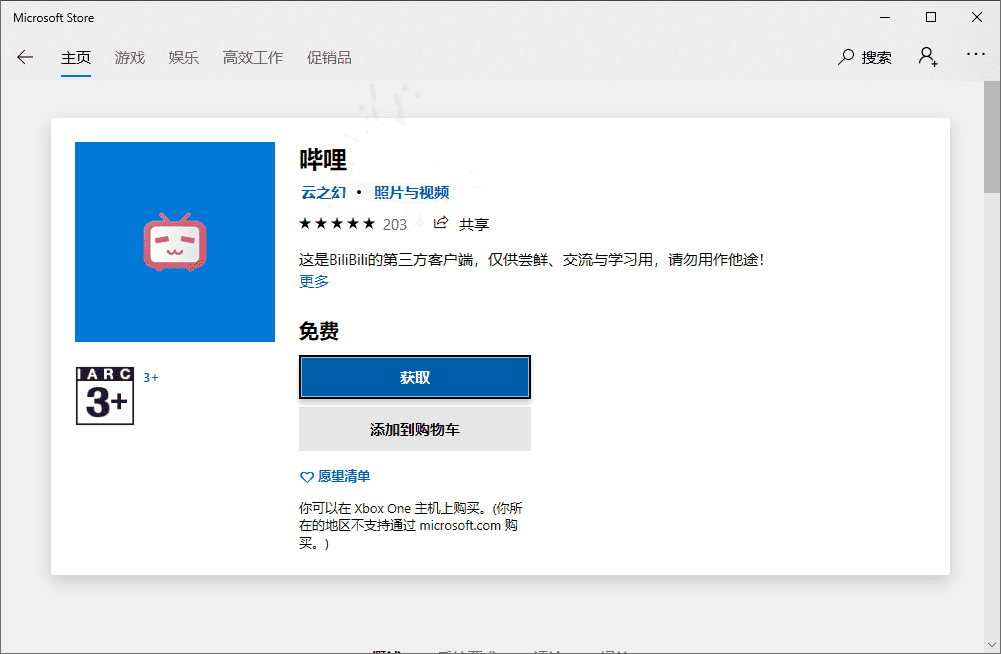Image resolution: width=1001 pixels, height=654 pixels.
Task: Click the account sign-in person icon
Action: [x=928, y=57]
